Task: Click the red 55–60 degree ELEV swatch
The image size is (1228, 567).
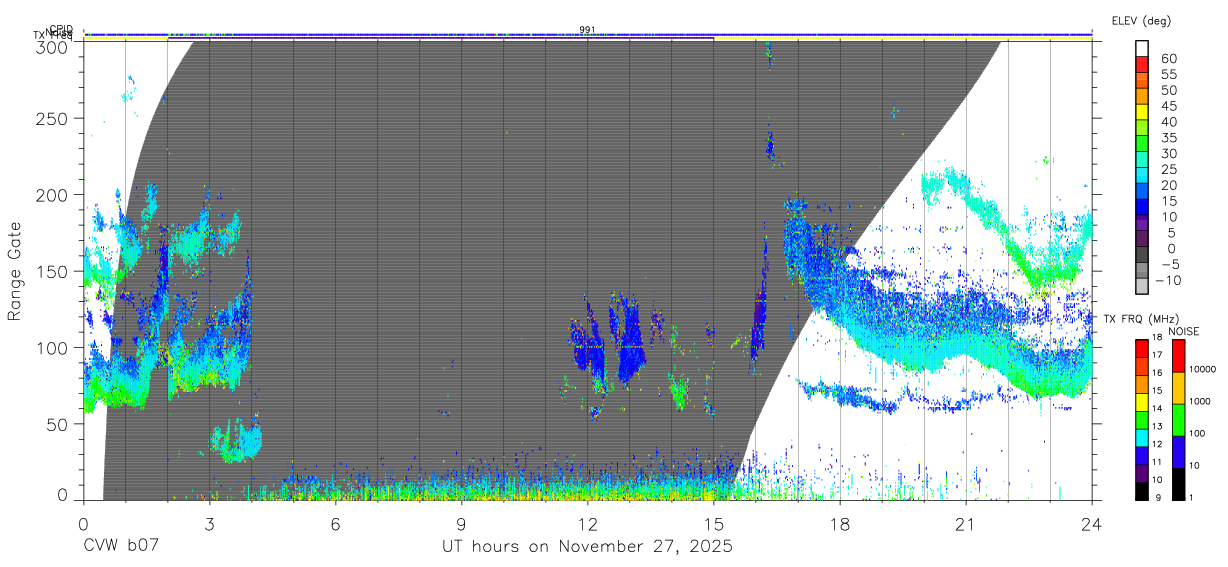Action: 1143,66
